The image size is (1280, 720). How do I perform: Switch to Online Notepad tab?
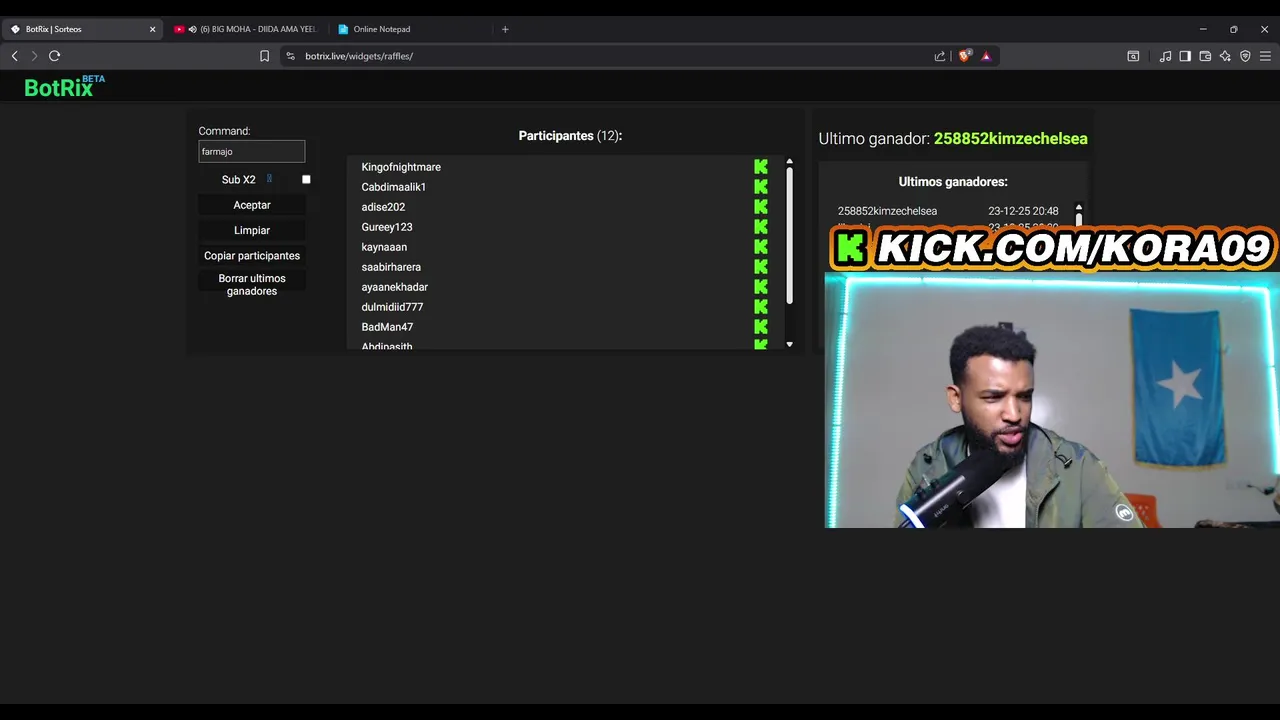410,29
